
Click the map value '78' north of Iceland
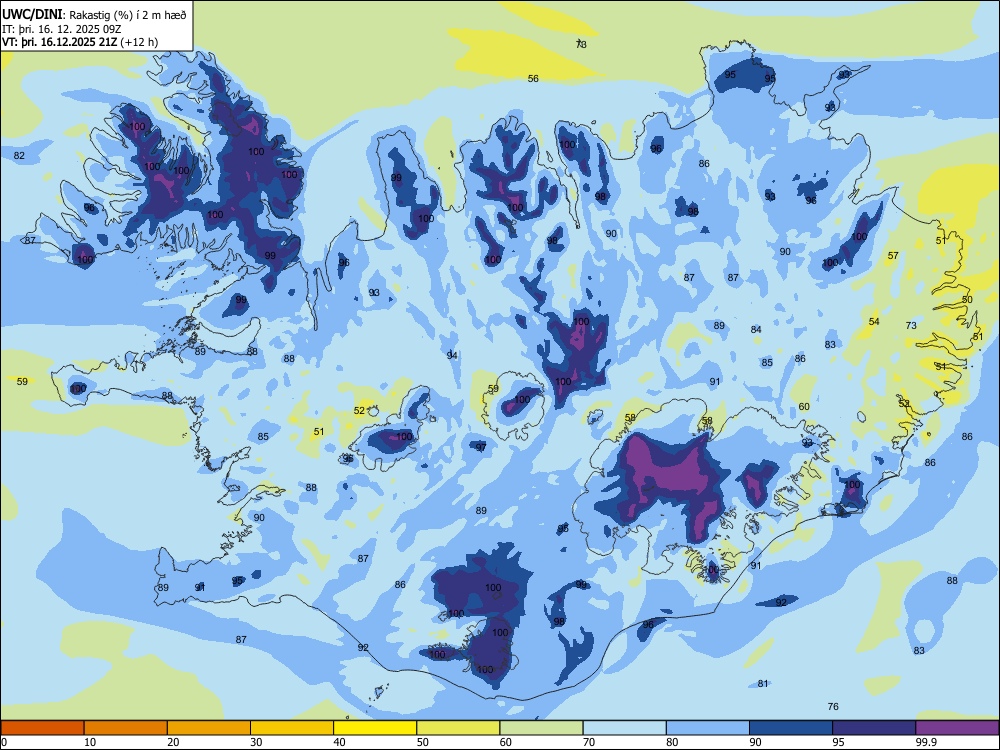[x=581, y=44]
